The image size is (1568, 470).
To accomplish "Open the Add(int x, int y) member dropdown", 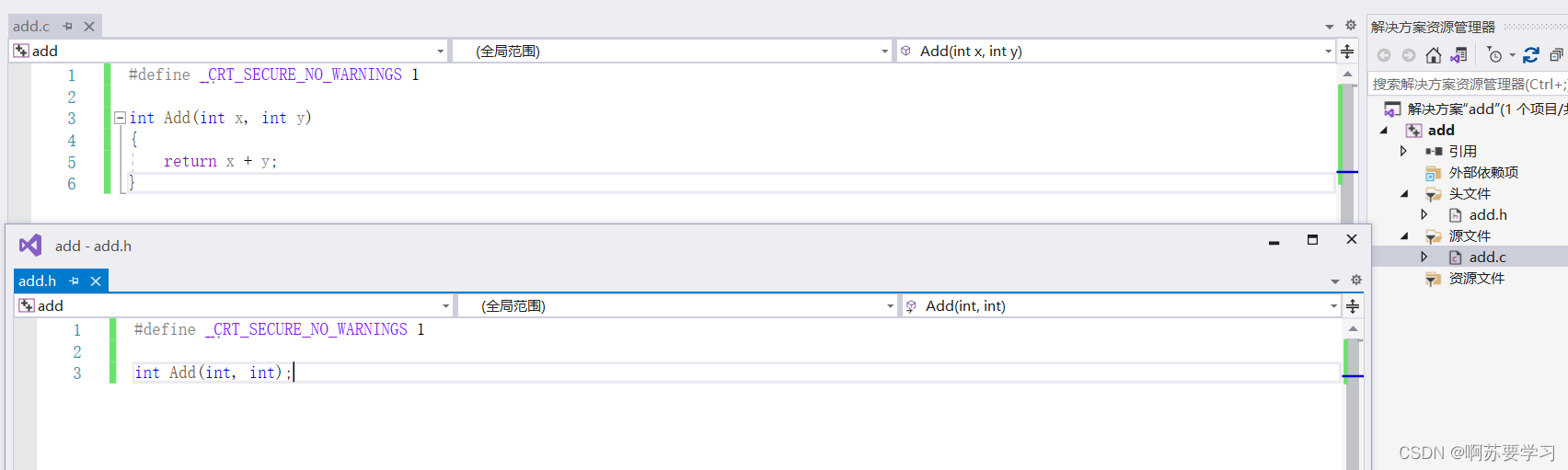I will (1328, 52).
